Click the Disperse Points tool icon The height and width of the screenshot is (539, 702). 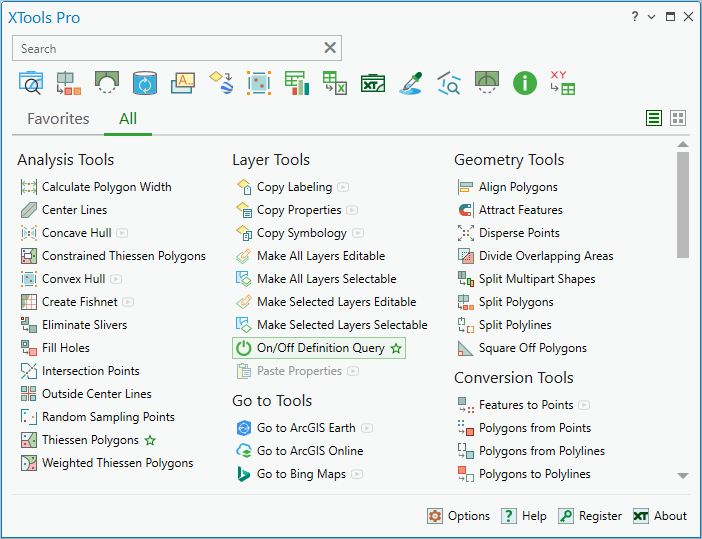[466, 233]
